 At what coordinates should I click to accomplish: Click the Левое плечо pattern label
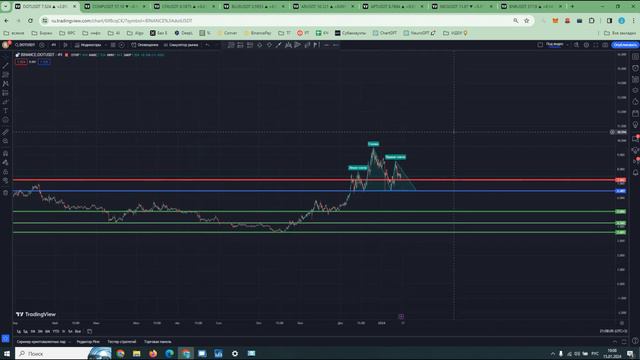pyautogui.click(x=358, y=168)
